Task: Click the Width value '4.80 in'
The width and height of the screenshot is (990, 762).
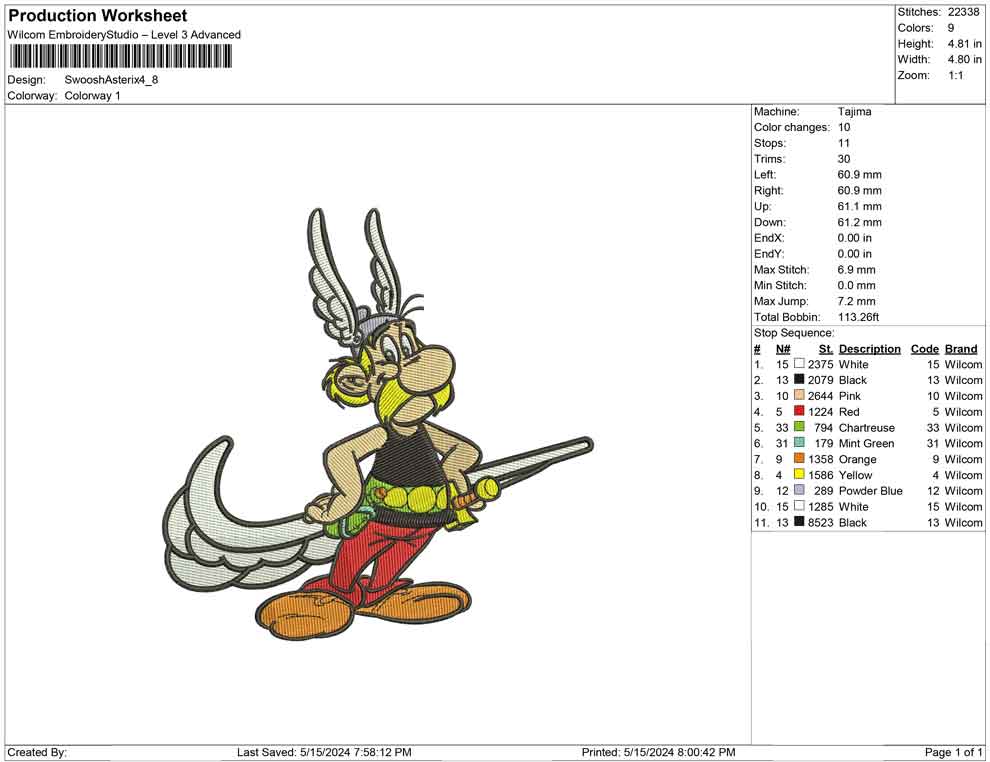Action: 965,59
